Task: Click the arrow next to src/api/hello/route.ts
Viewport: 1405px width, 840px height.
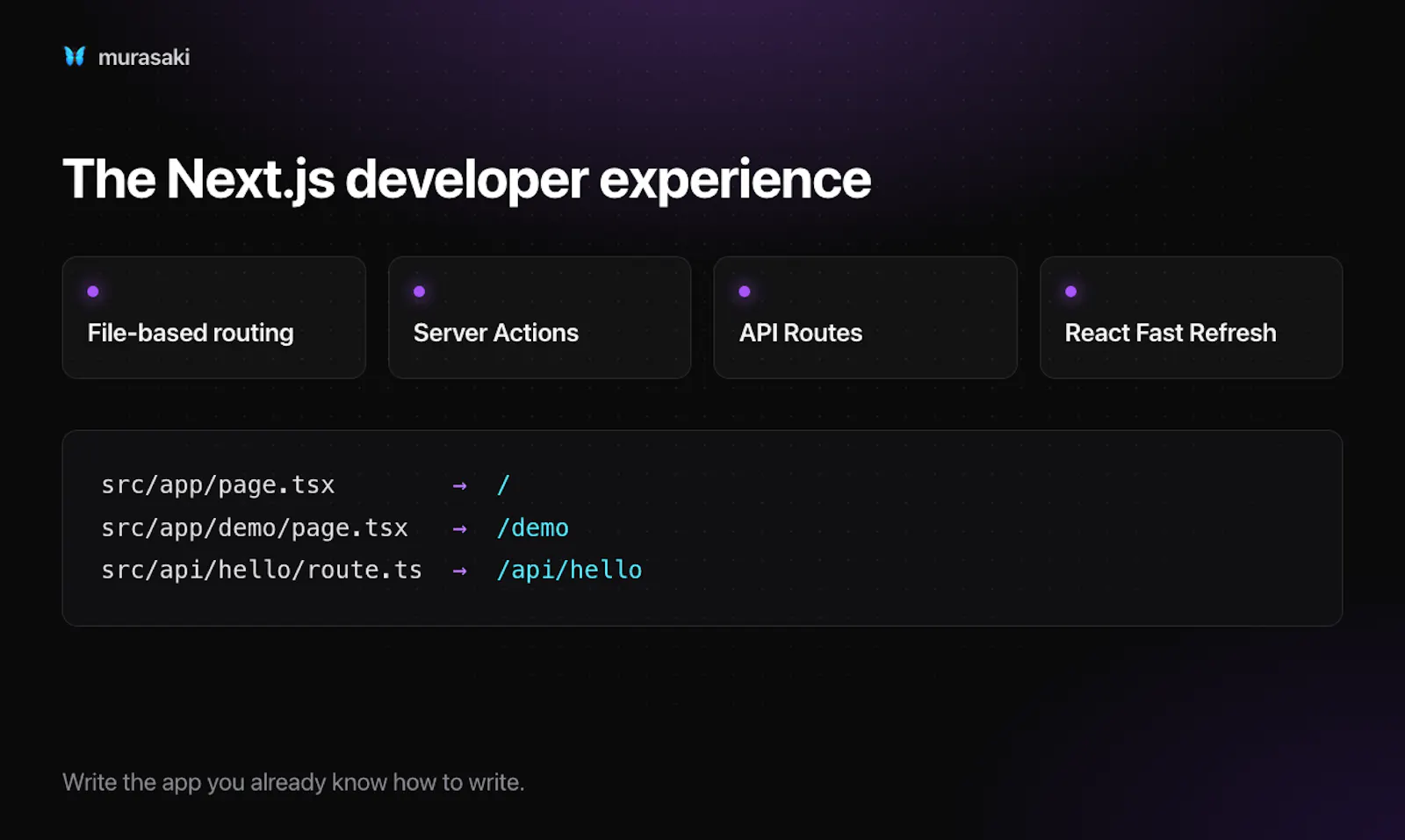Action: point(459,571)
